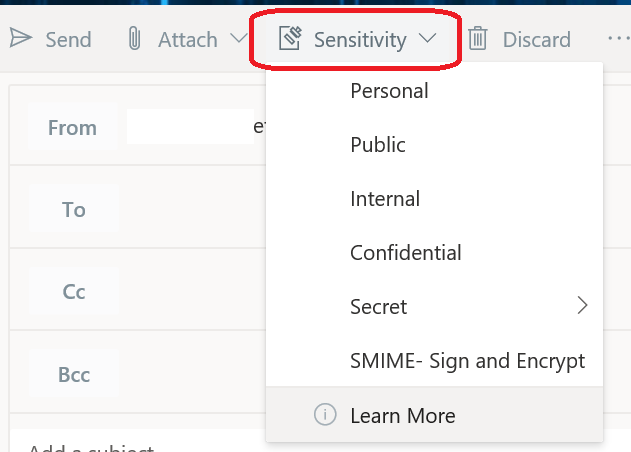Click the Attach paperclip icon
Screen dimensions: 631x452
[x=134, y=39]
